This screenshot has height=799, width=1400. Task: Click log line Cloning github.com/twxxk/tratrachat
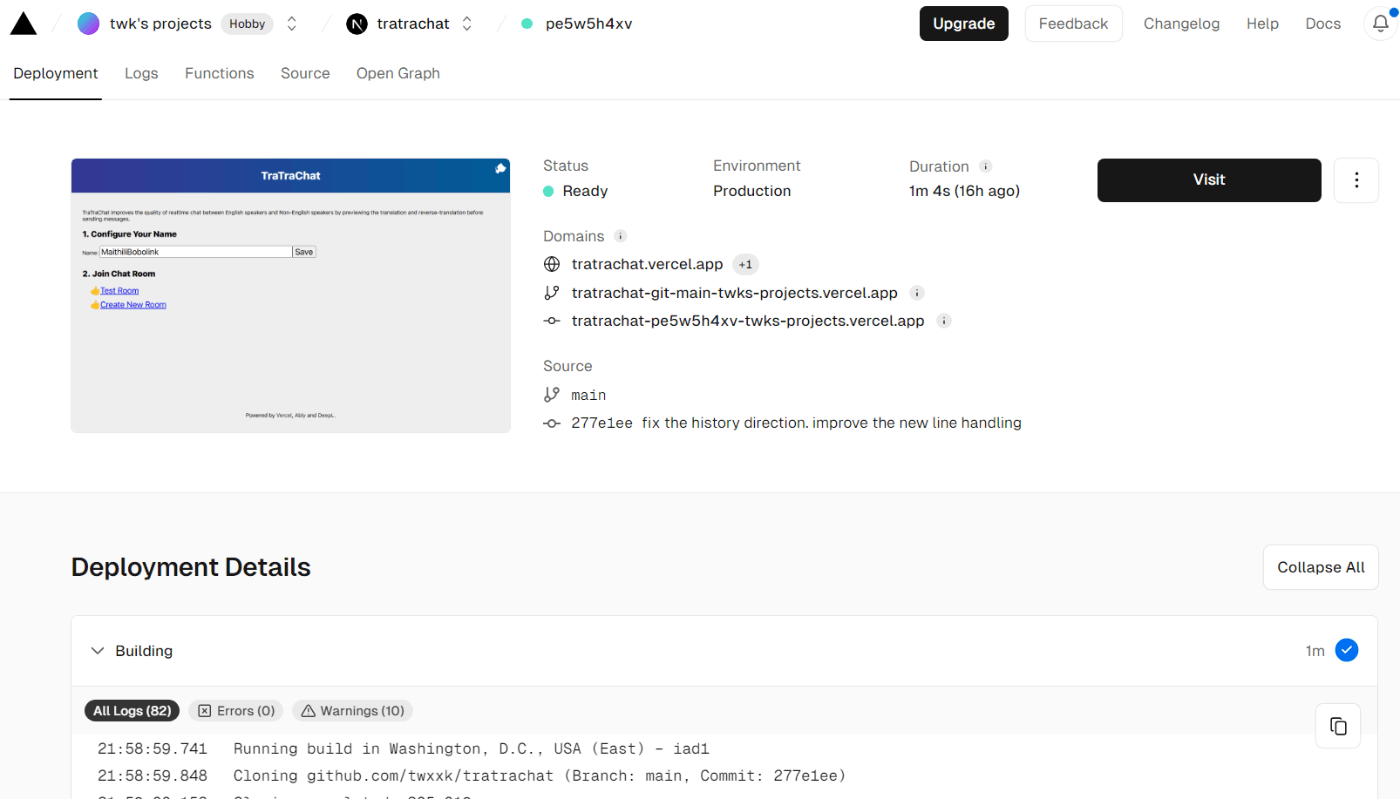(x=539, y=776)
